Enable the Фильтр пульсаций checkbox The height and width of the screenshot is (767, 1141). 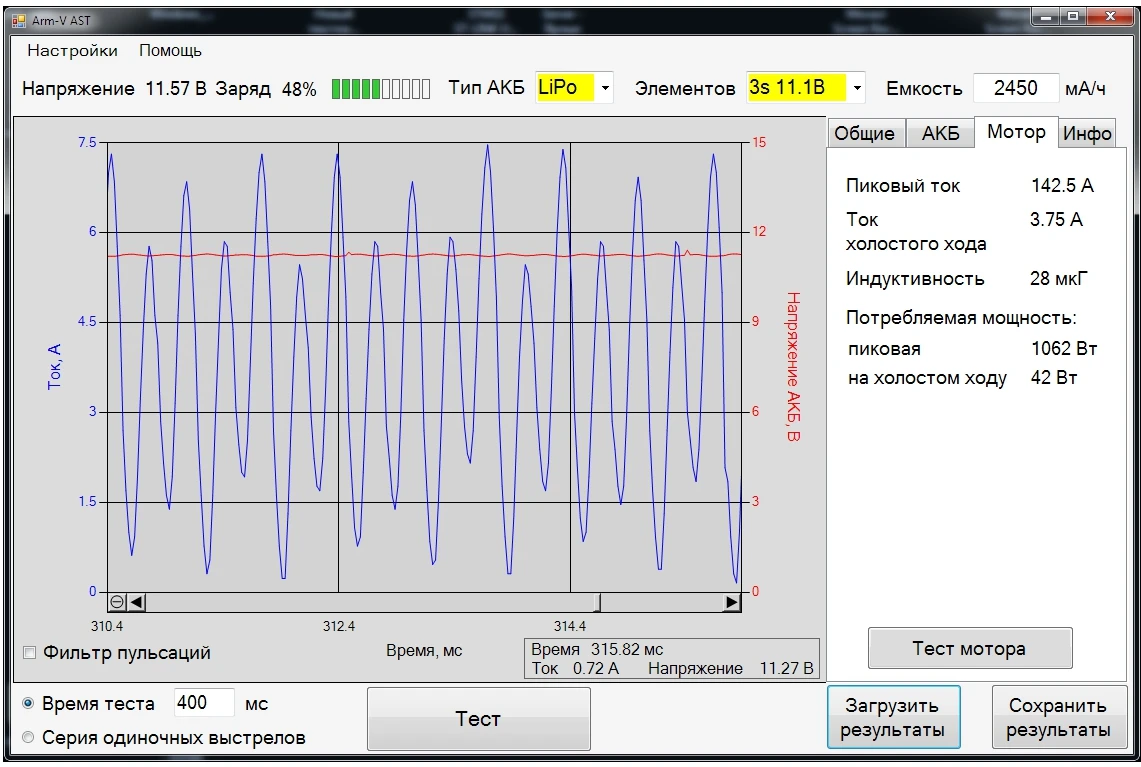pyautogui.click(x=30, y=652)
